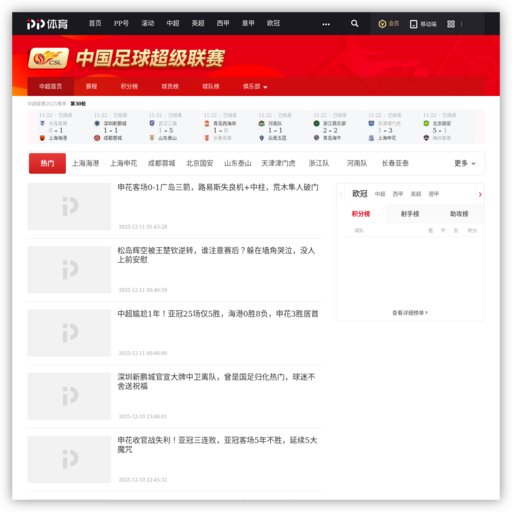512x512 pixels.
Task: Select 中超 in the standings panel
Action: [x=380, y=194]
